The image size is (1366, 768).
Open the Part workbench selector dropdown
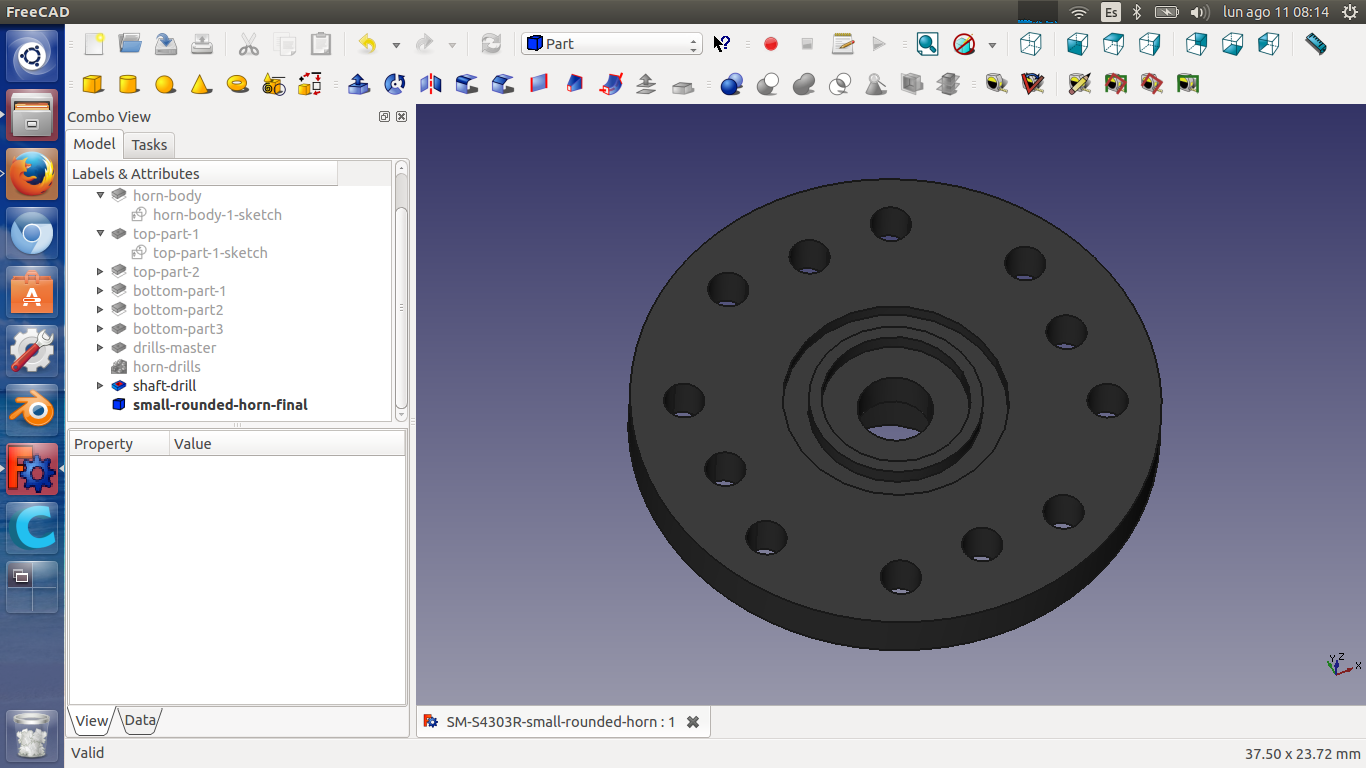tap(611, 44)
